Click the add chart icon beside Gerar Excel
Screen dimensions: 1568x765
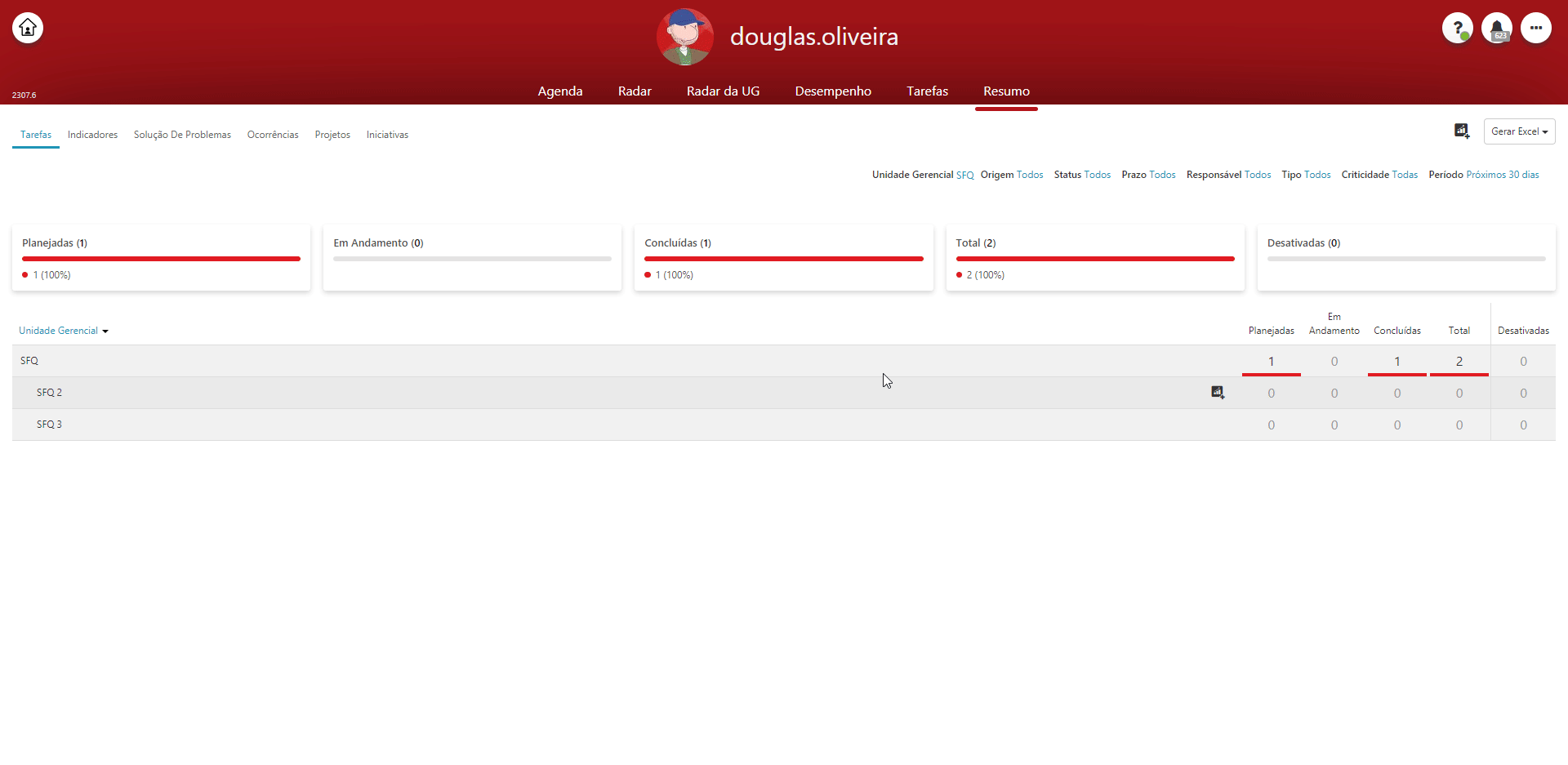1462,131
